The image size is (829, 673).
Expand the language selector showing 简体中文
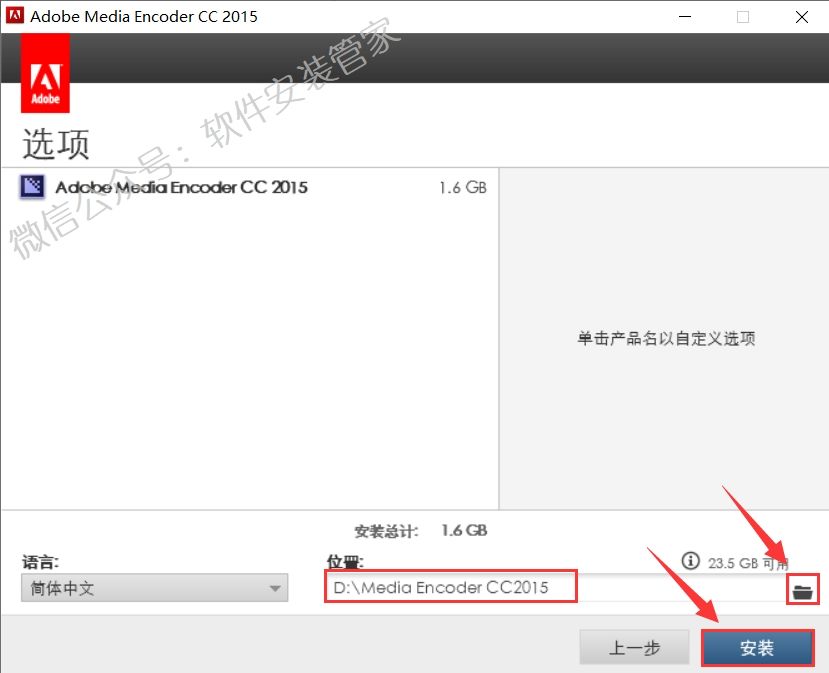coord(150,588)
